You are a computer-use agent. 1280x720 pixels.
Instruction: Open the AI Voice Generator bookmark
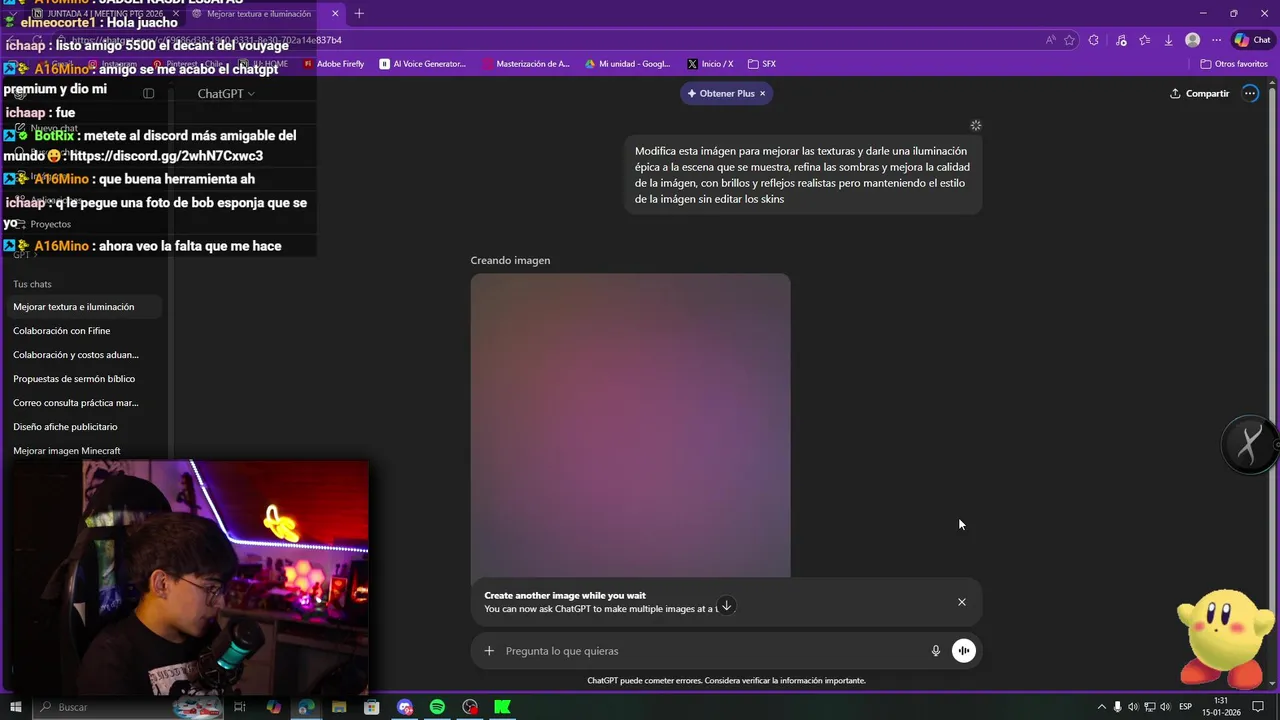[423, 64]
